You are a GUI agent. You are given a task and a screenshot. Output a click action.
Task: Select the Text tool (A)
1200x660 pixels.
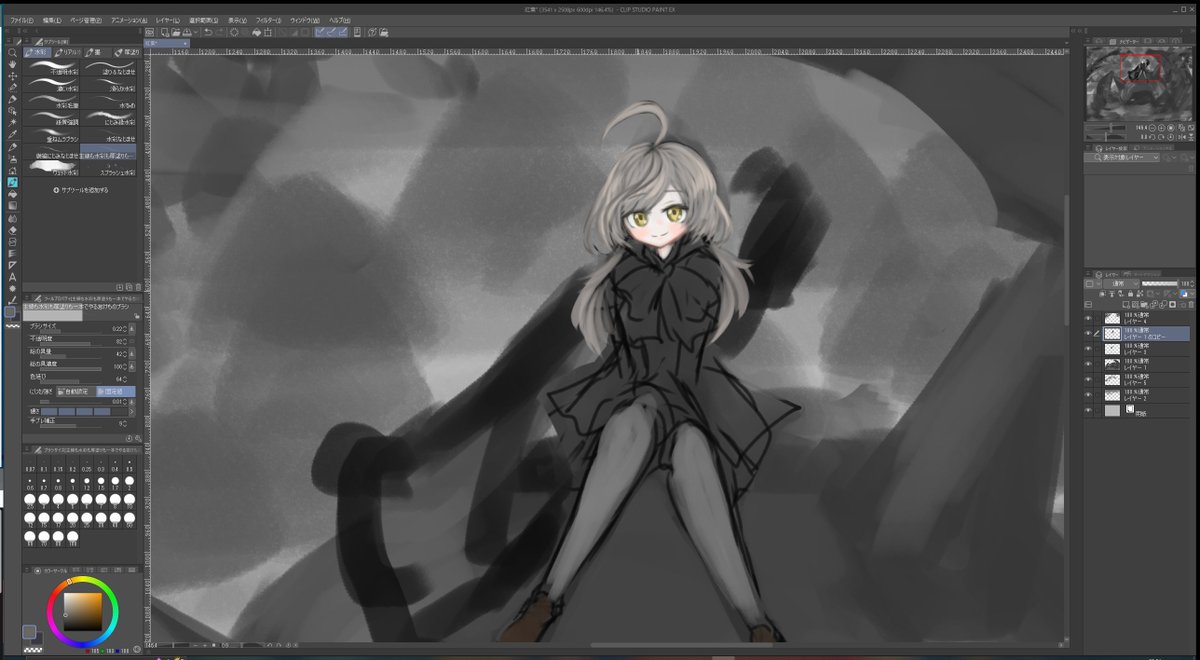pyautogui.click(x=12, y=276)
